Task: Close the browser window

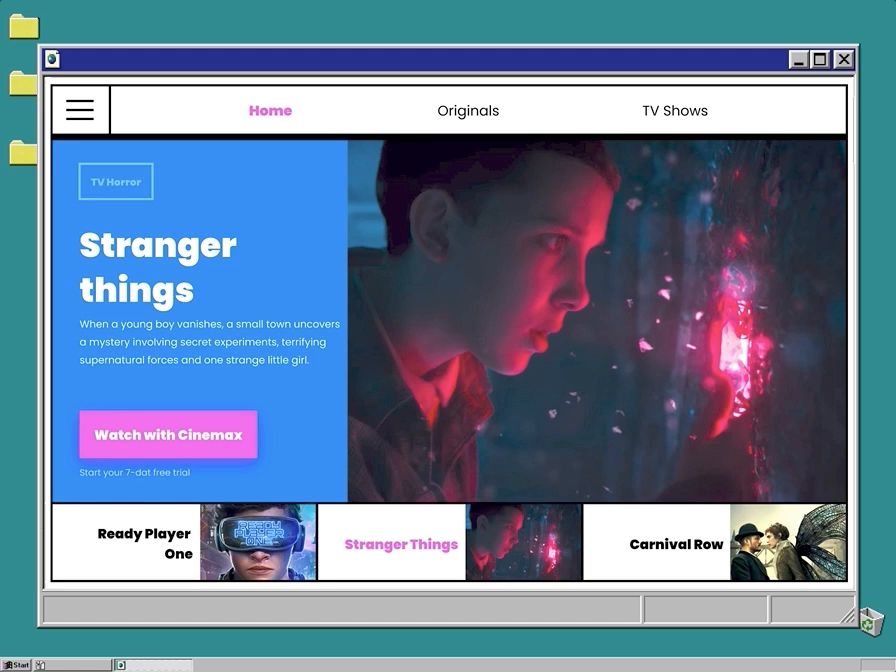Action: coord(843,60)
